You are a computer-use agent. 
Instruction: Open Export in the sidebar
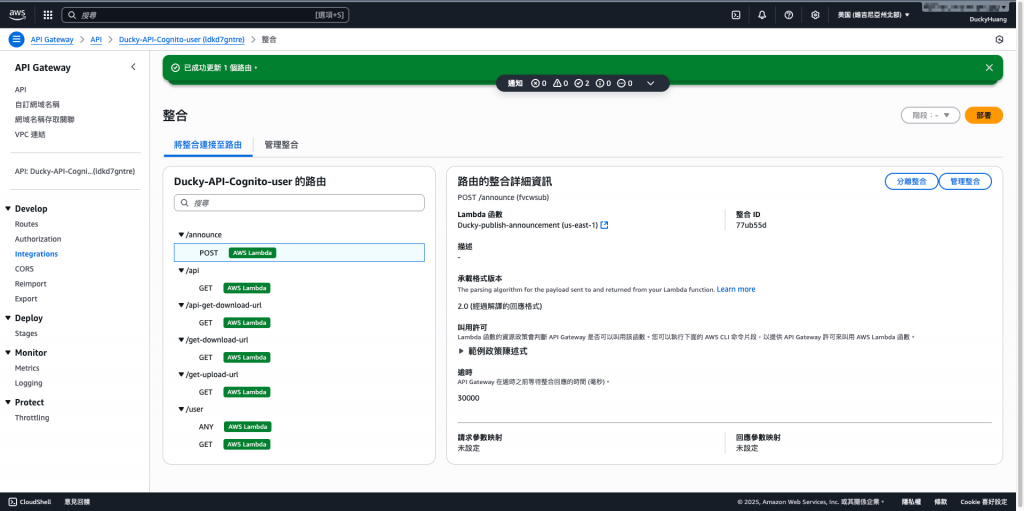(26, 299)
